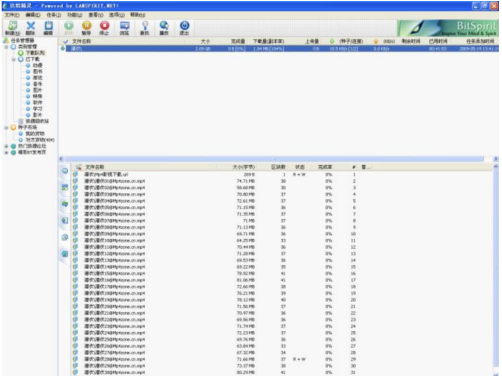
Task: Click the top icon in detail pane side strip
Action: (x=65, y=171)
